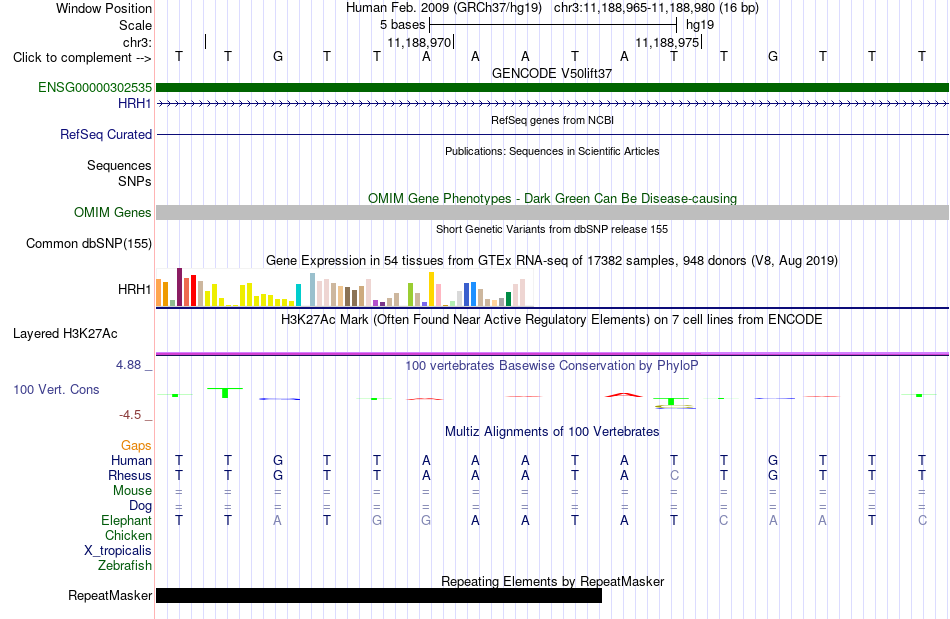
Task: Click the '5 bases' scale bar text
Action: (x=402, y=25)
